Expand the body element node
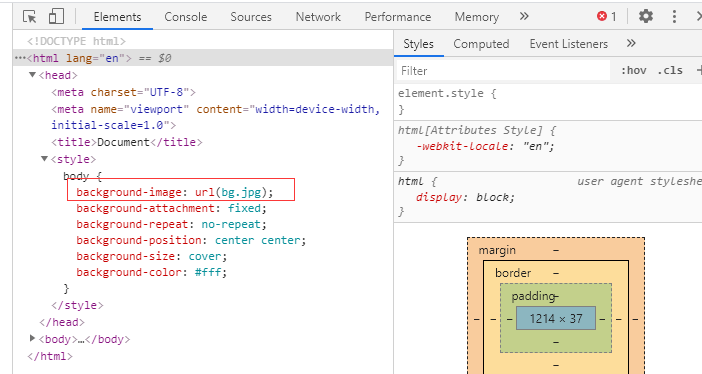The height and width of the screenshot is (374, 702). click(x=32, y=338)
